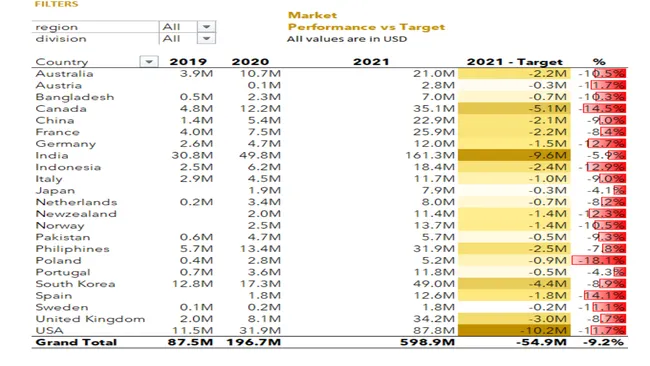Viewport: 650px width, 366px height.
Task: Click the Portugal row label
Action: point(63,272)
